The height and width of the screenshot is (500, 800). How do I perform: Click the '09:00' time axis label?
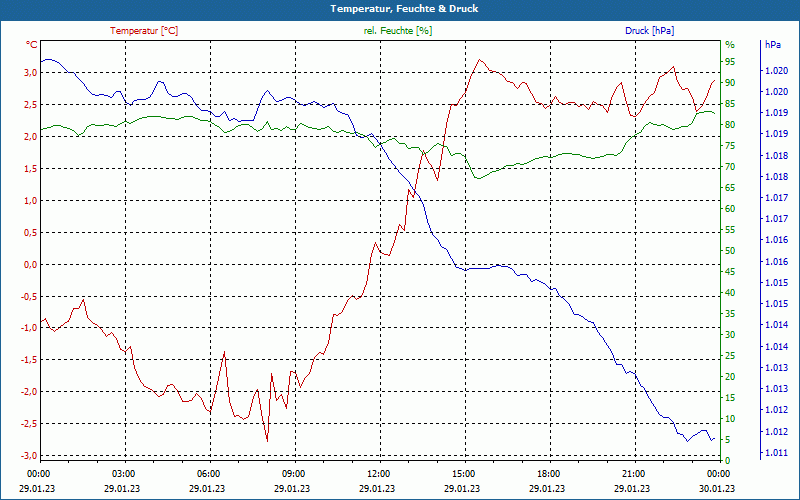tap(293, 473)
